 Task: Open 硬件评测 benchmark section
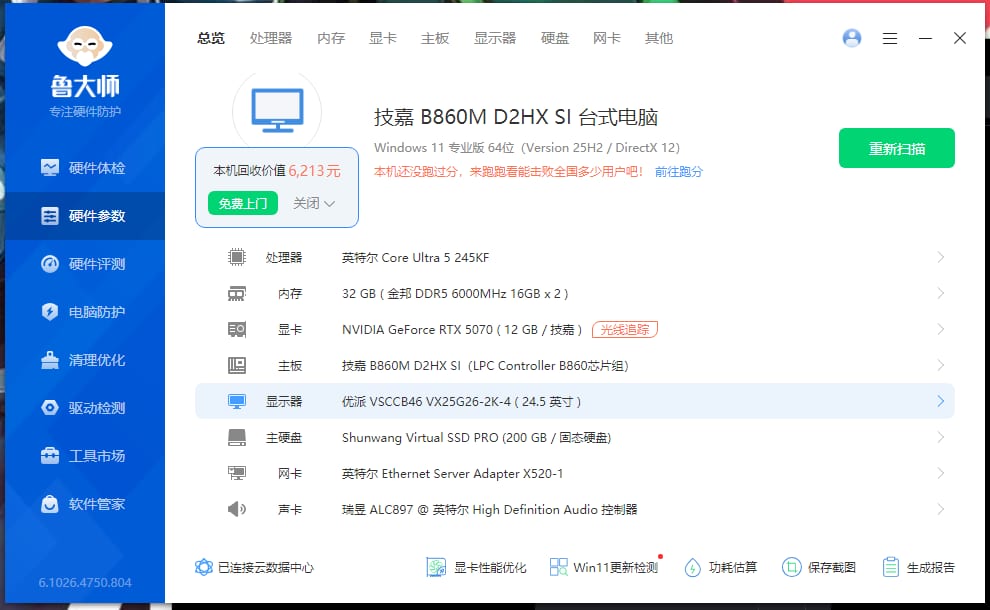point(84,264)
